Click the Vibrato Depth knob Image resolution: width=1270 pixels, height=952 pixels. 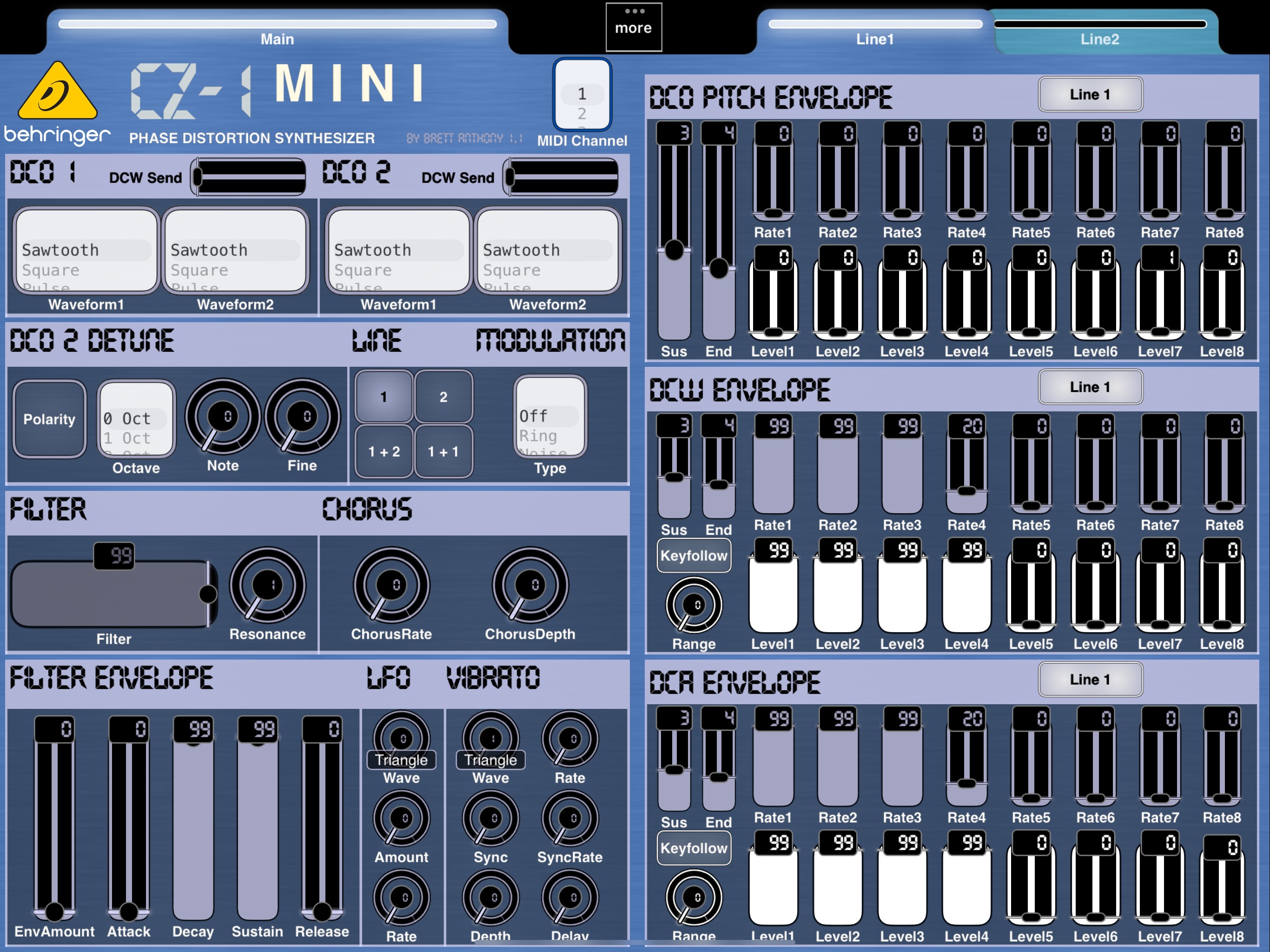click(x=491, y=898)
